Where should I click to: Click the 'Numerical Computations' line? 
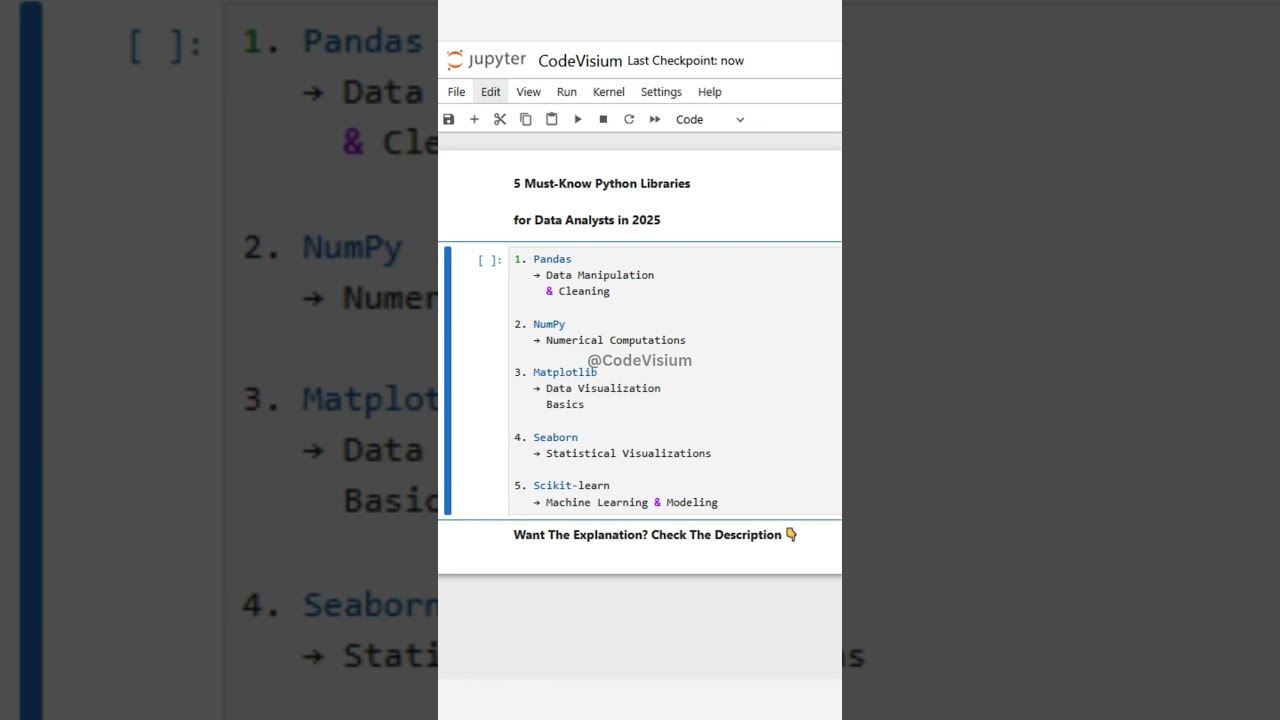(609, 340)
